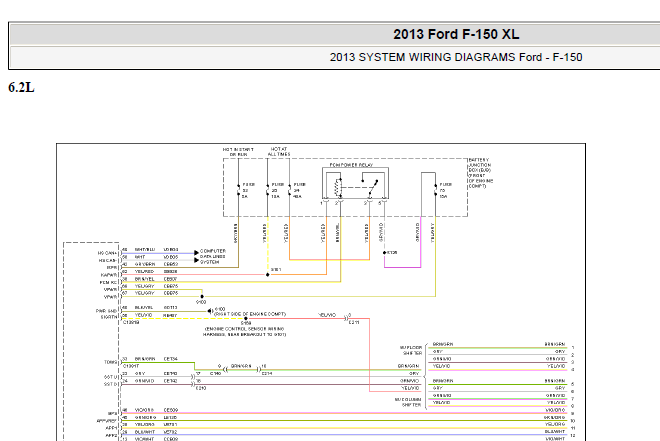Click the fuse under "HOT IN START OR RUN"
Image resolution: width=660 pixels, height=441 pixels.
click(x=239, y=191)
